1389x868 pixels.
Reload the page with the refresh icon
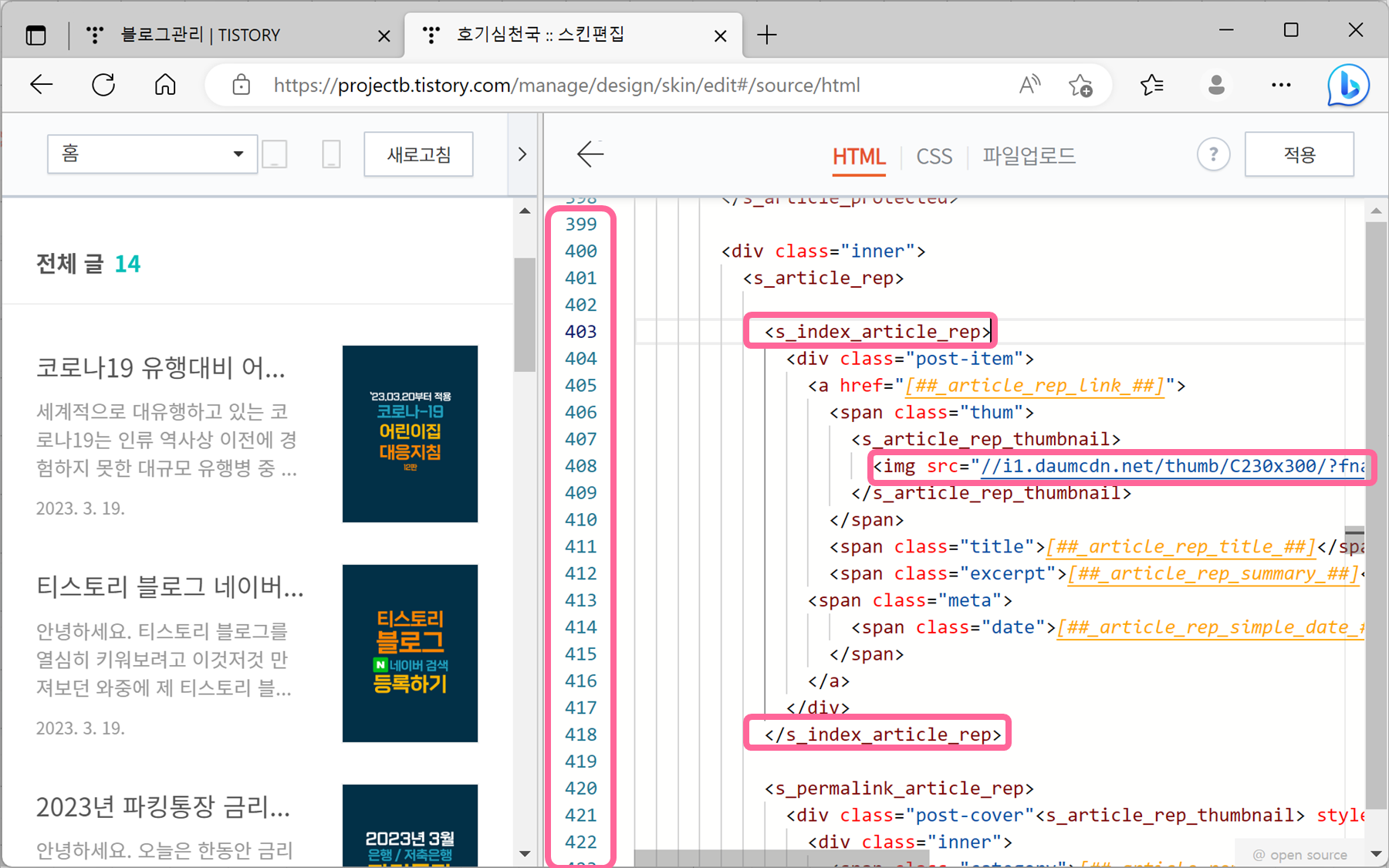[x=103, y=85]
